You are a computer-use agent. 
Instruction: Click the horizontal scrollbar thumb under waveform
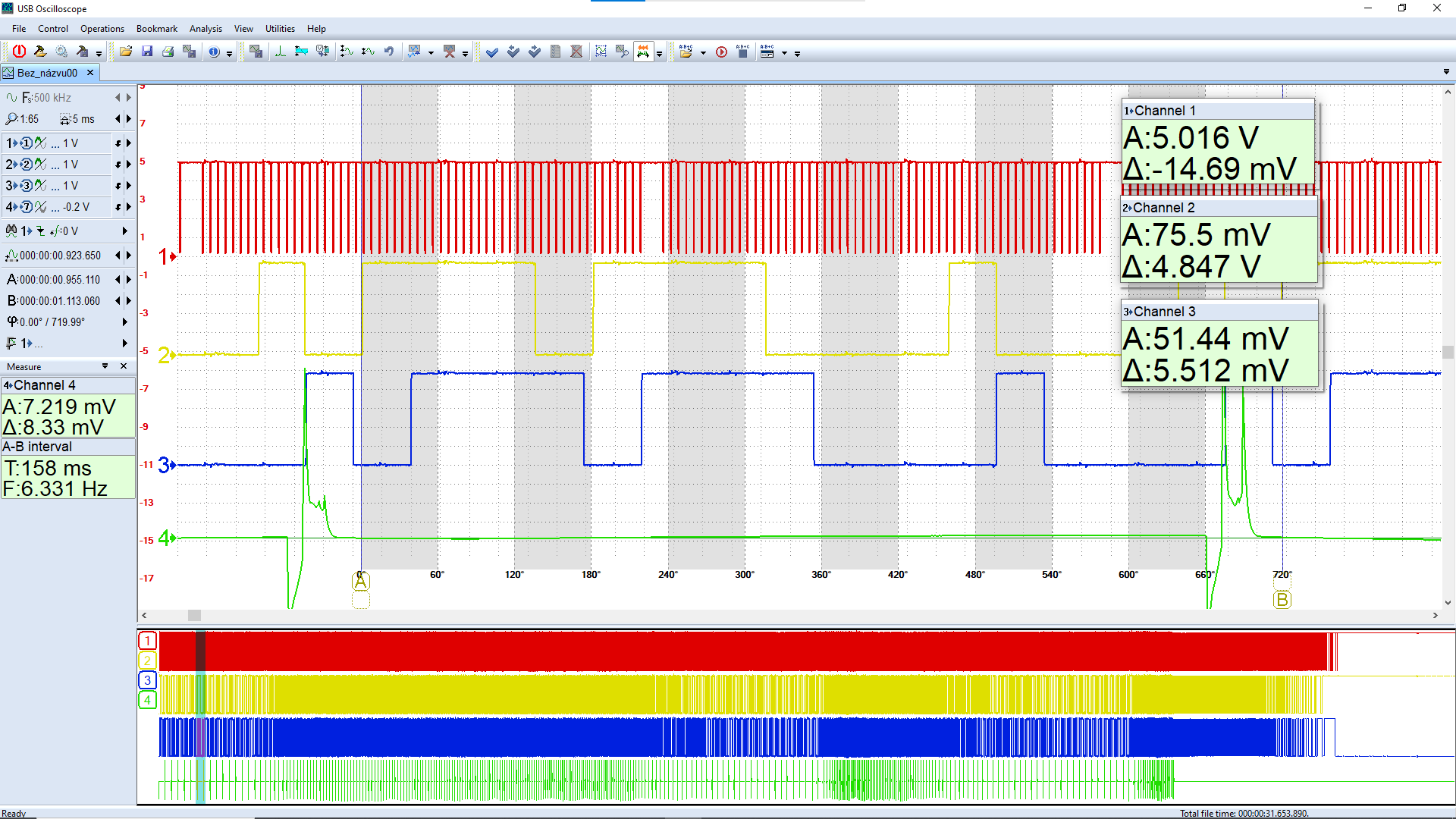point(194,616)
